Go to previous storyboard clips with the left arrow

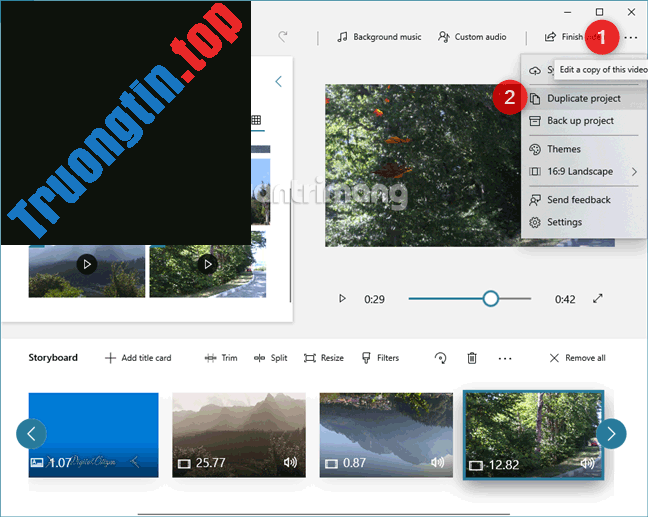click(31, 434)
